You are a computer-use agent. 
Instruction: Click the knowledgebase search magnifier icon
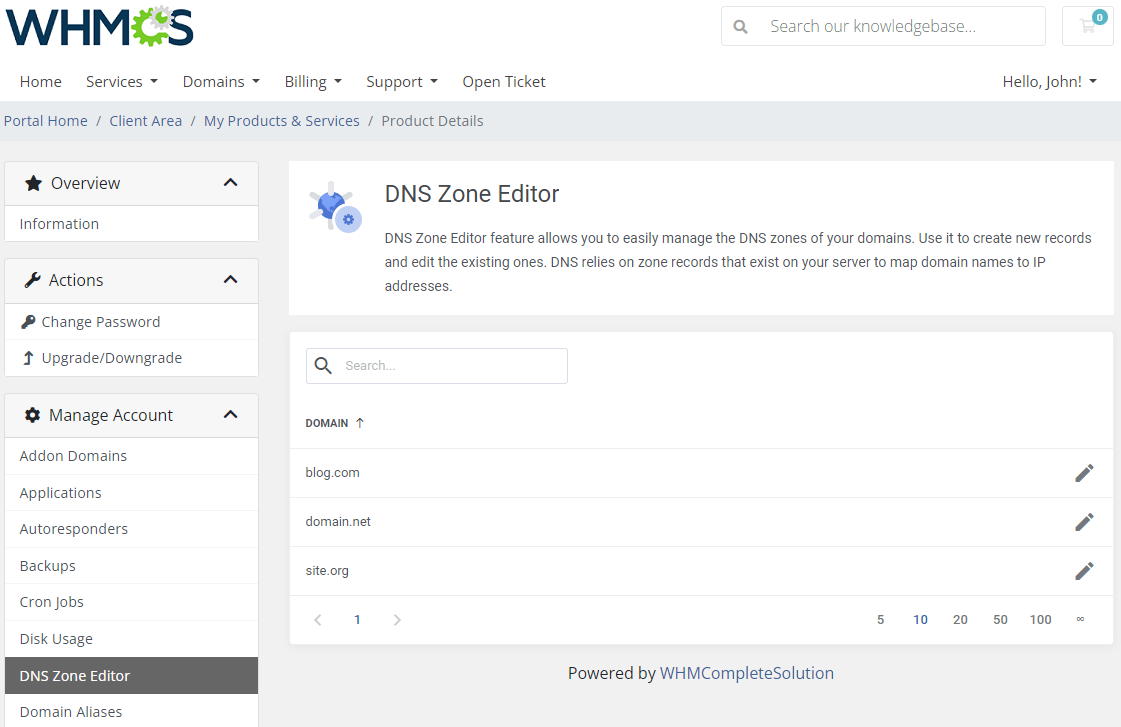(x=741, y=26)
